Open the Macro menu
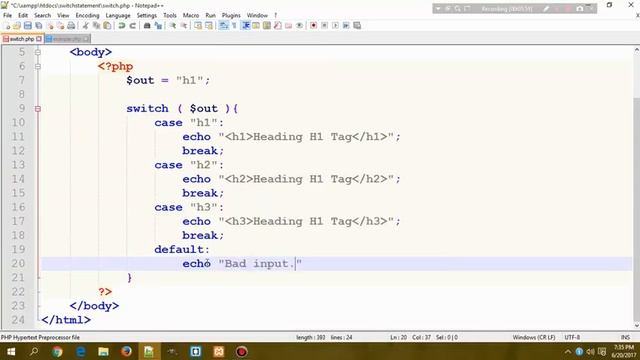Image resolution: width=640 pixels, height=360 pixels. tap(191, 15)
